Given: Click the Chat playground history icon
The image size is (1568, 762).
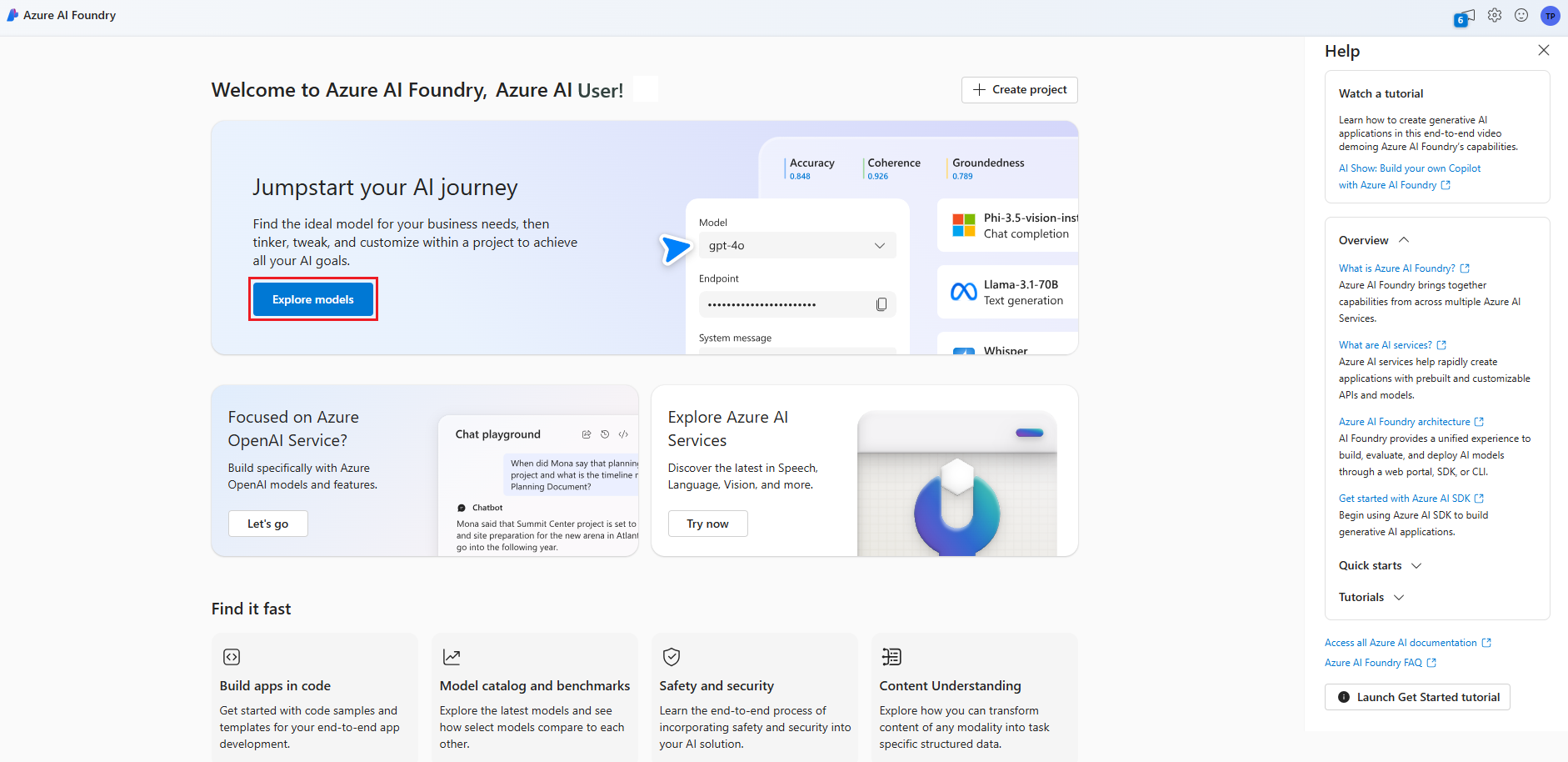Looking at the screenshot, I should coord(605,434).
